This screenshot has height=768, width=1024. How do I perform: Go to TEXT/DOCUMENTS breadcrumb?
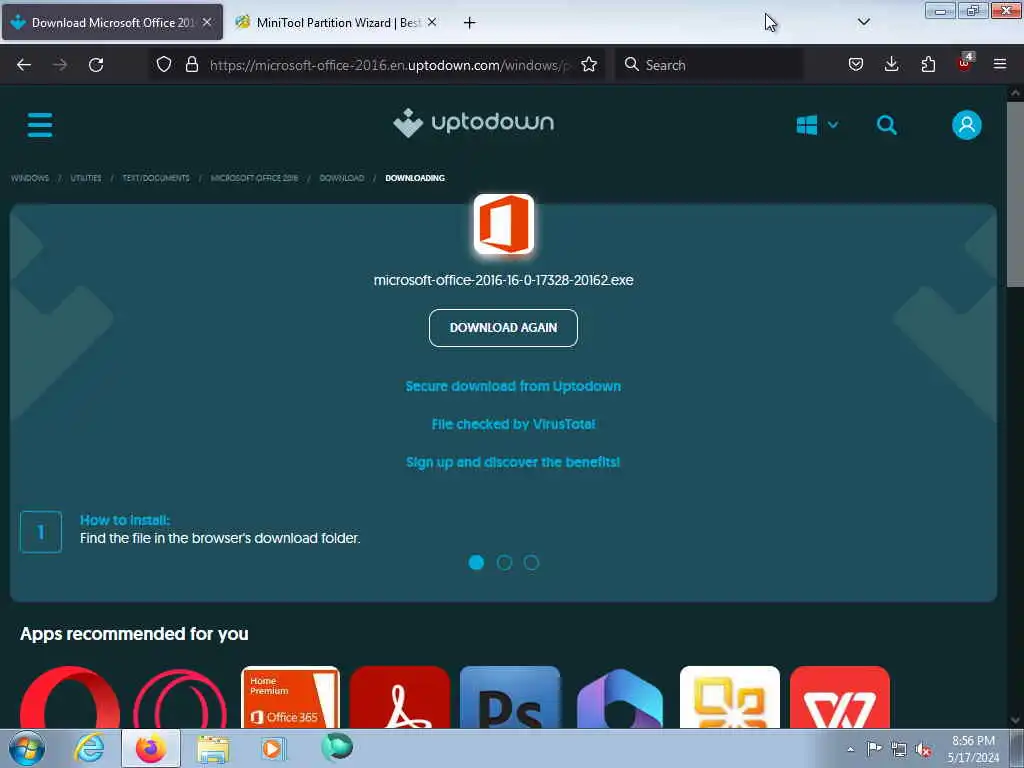point(156,178)
